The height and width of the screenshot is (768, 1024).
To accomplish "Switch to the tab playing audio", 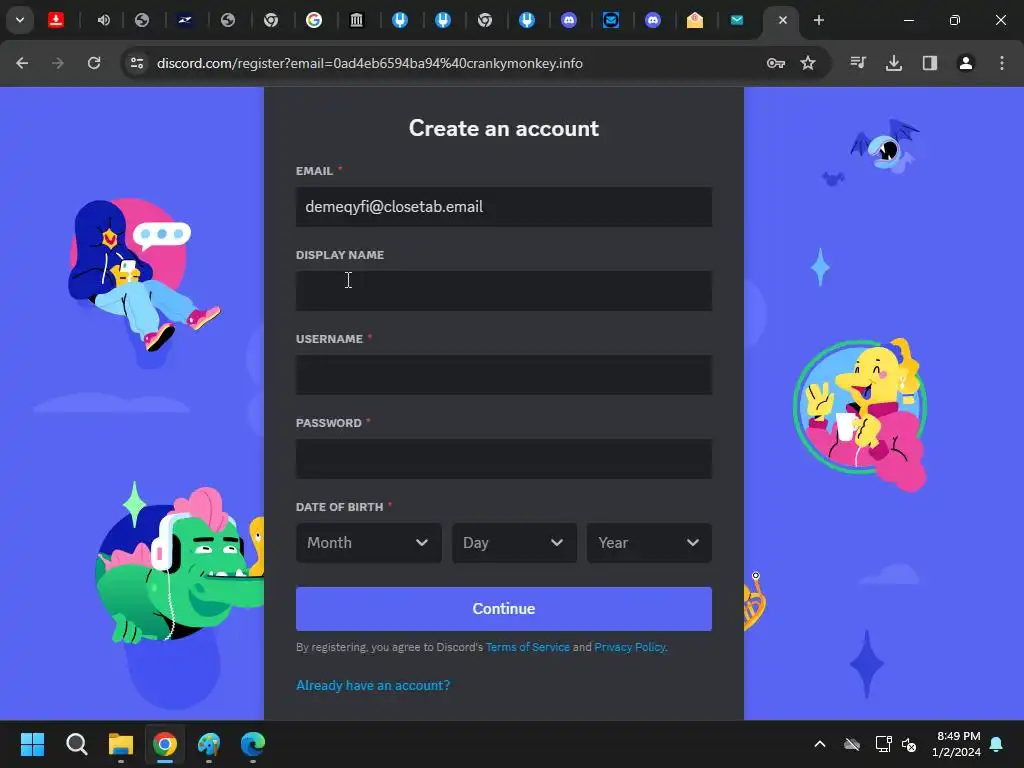I will point(103,20).
